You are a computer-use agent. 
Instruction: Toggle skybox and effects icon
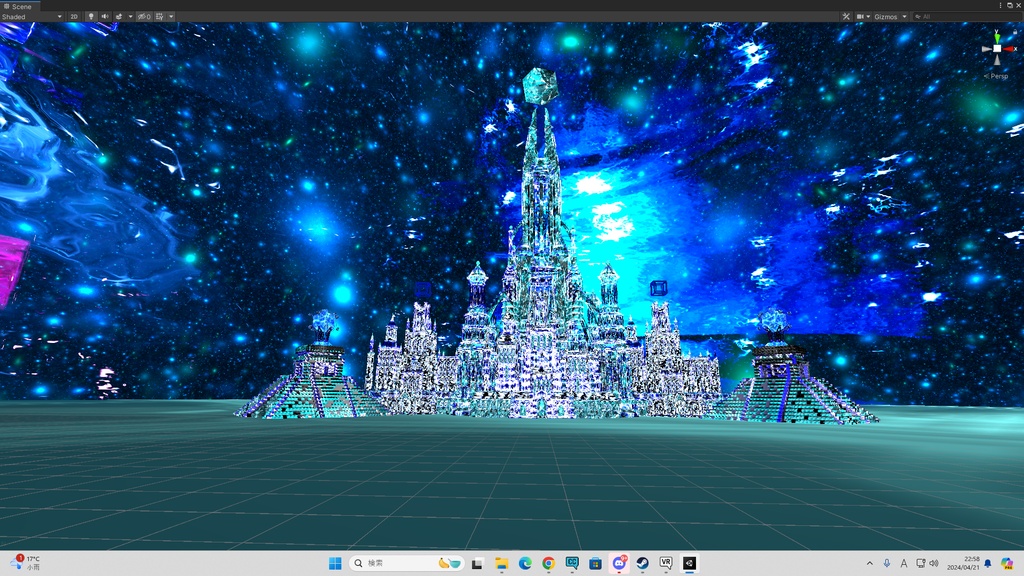(119, 16)
